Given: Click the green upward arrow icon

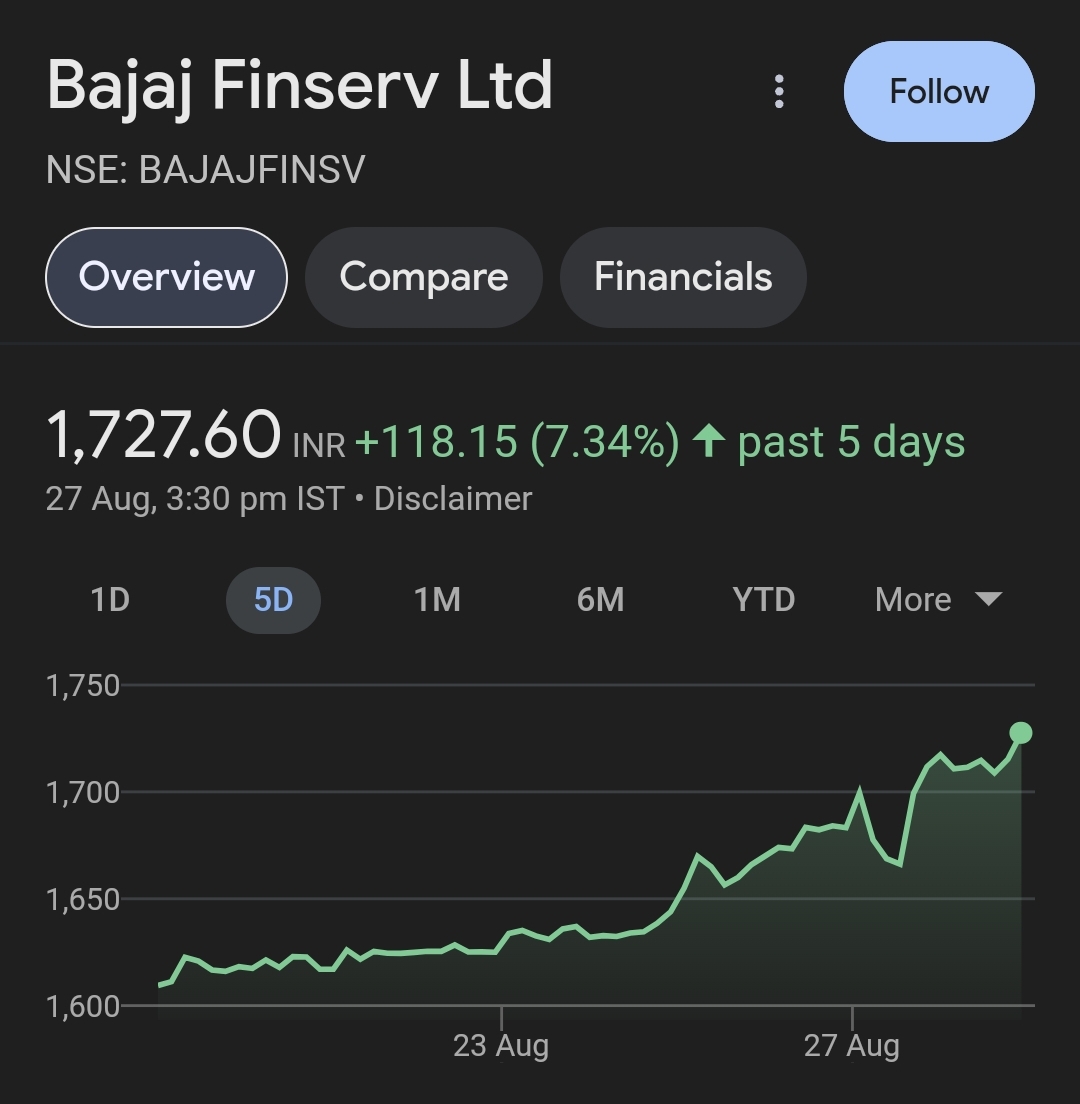Looking at the screenshot, I should (x=708, y=442).
